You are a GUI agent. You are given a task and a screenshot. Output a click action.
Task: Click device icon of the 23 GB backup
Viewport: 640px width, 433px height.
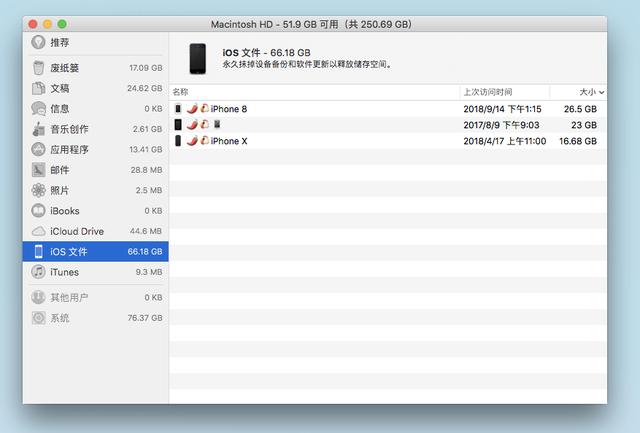click(x=178, y=124)
